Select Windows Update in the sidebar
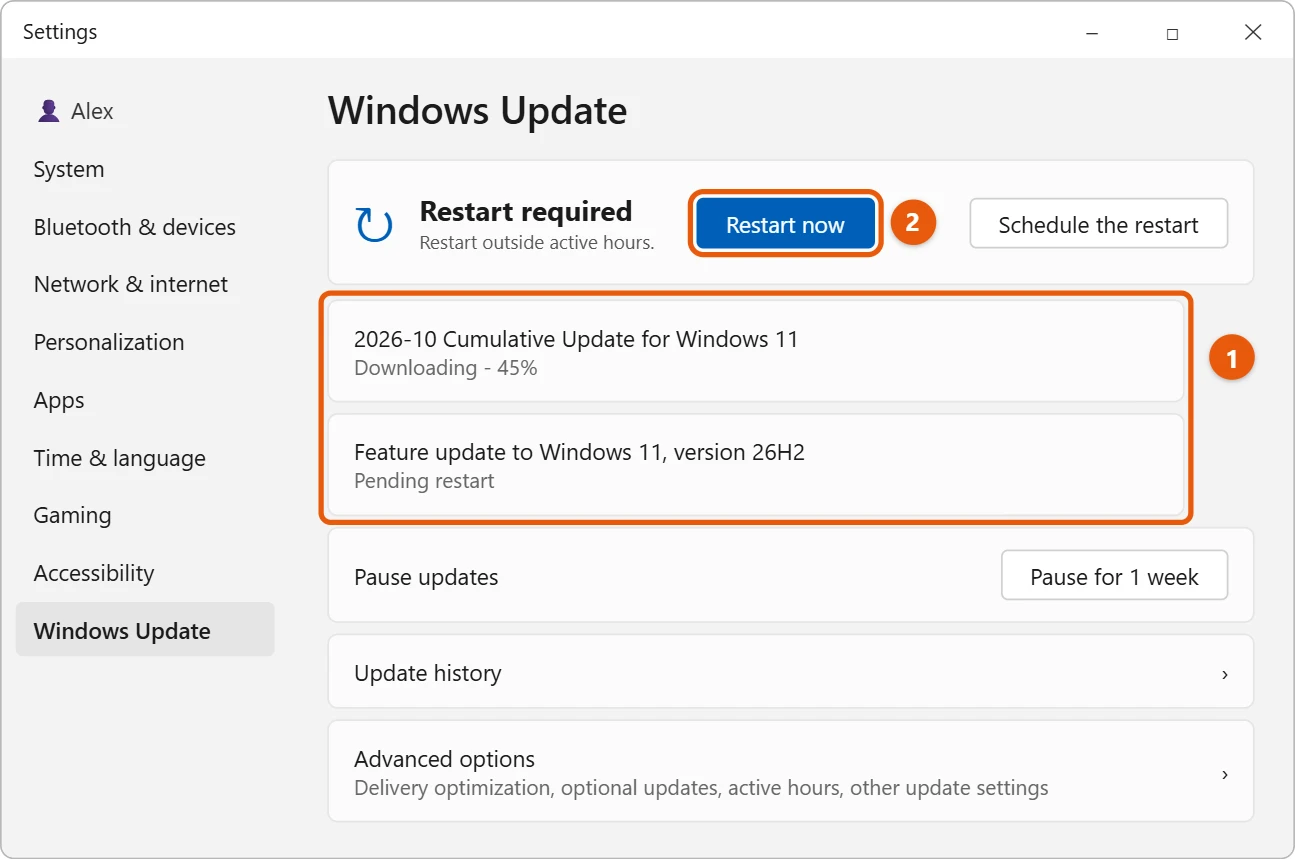The height and width of the screenshot is (859, 1295). coord(145,631)
